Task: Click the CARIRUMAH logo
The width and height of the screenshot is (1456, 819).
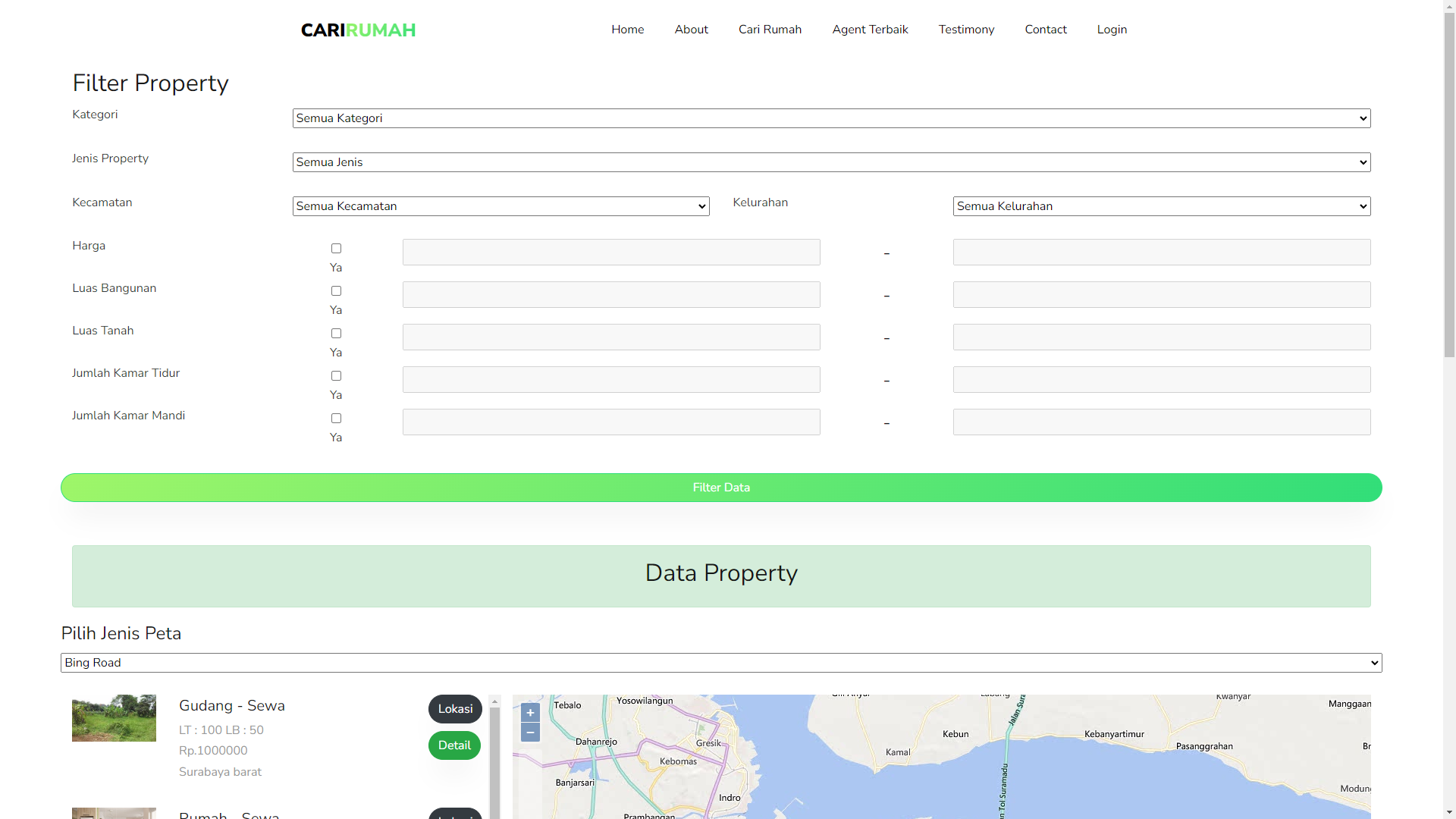Action: click(x=358, y=30)
